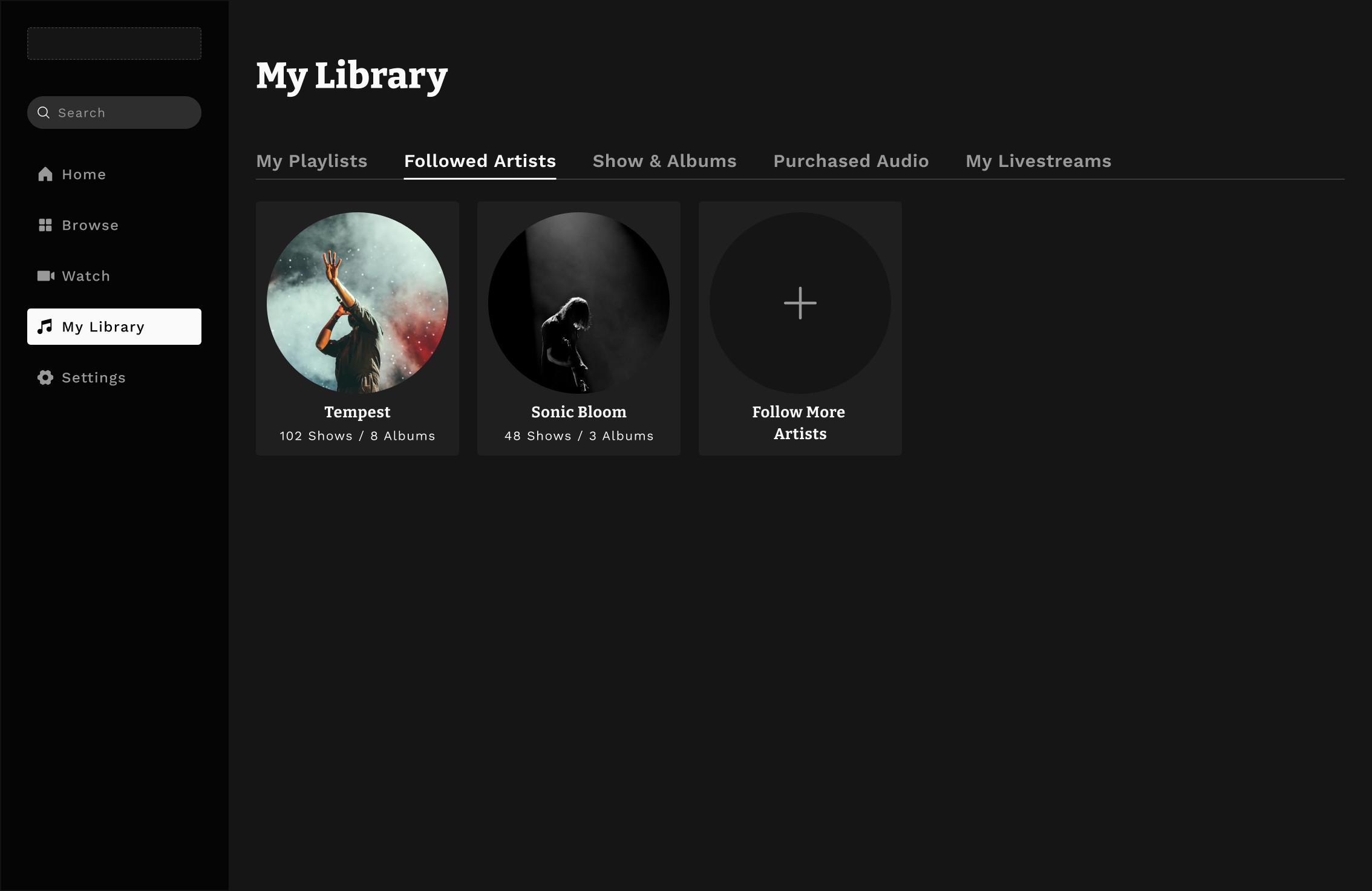
Task: View the My Livestreams tab
Action: 1038,161
